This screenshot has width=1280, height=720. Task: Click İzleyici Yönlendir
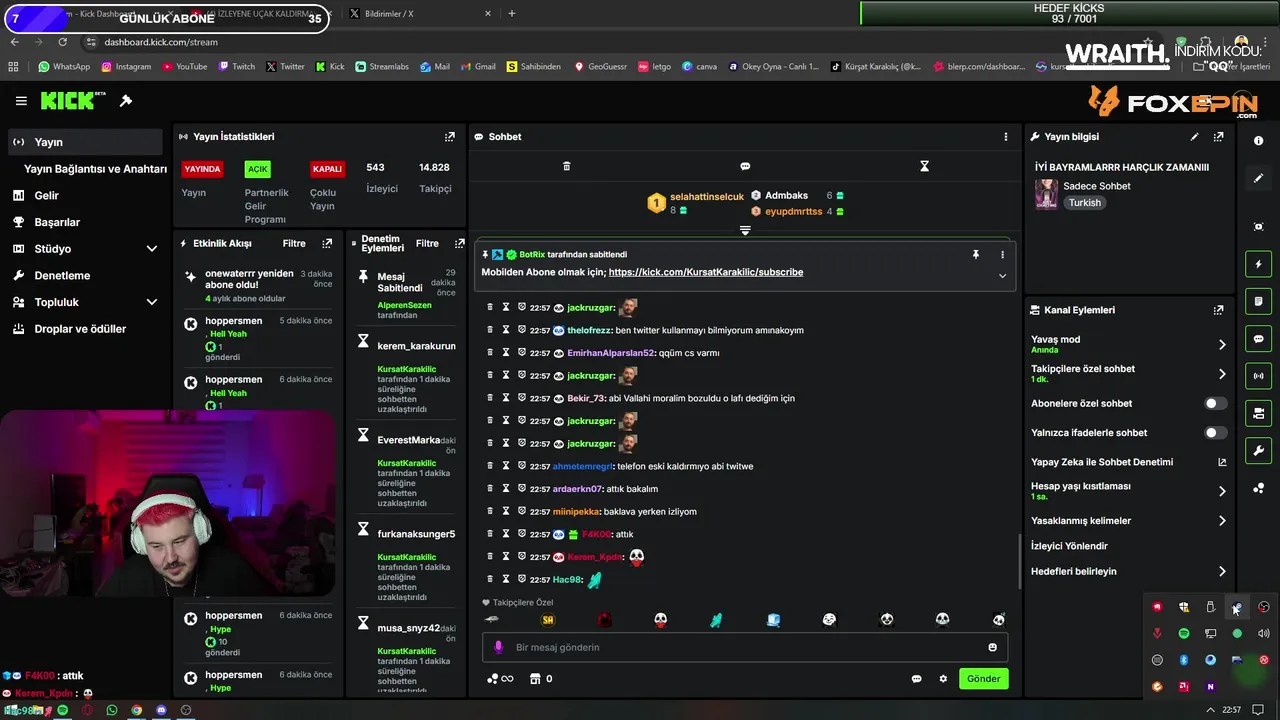point(1069,546)
